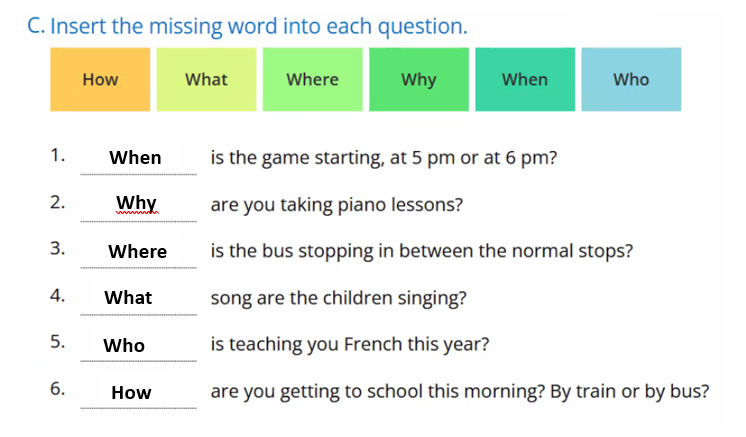This screenshot has width=746, height=437.
Task: Click the text "song are the children singing?"
Action: pos(339,298)
